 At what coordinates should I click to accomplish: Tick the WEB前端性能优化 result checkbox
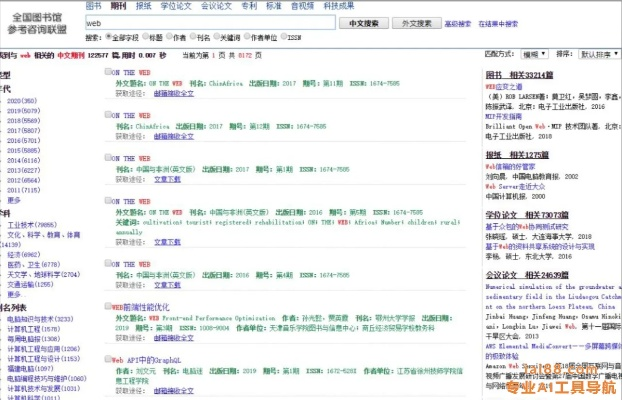click(108, 306)
